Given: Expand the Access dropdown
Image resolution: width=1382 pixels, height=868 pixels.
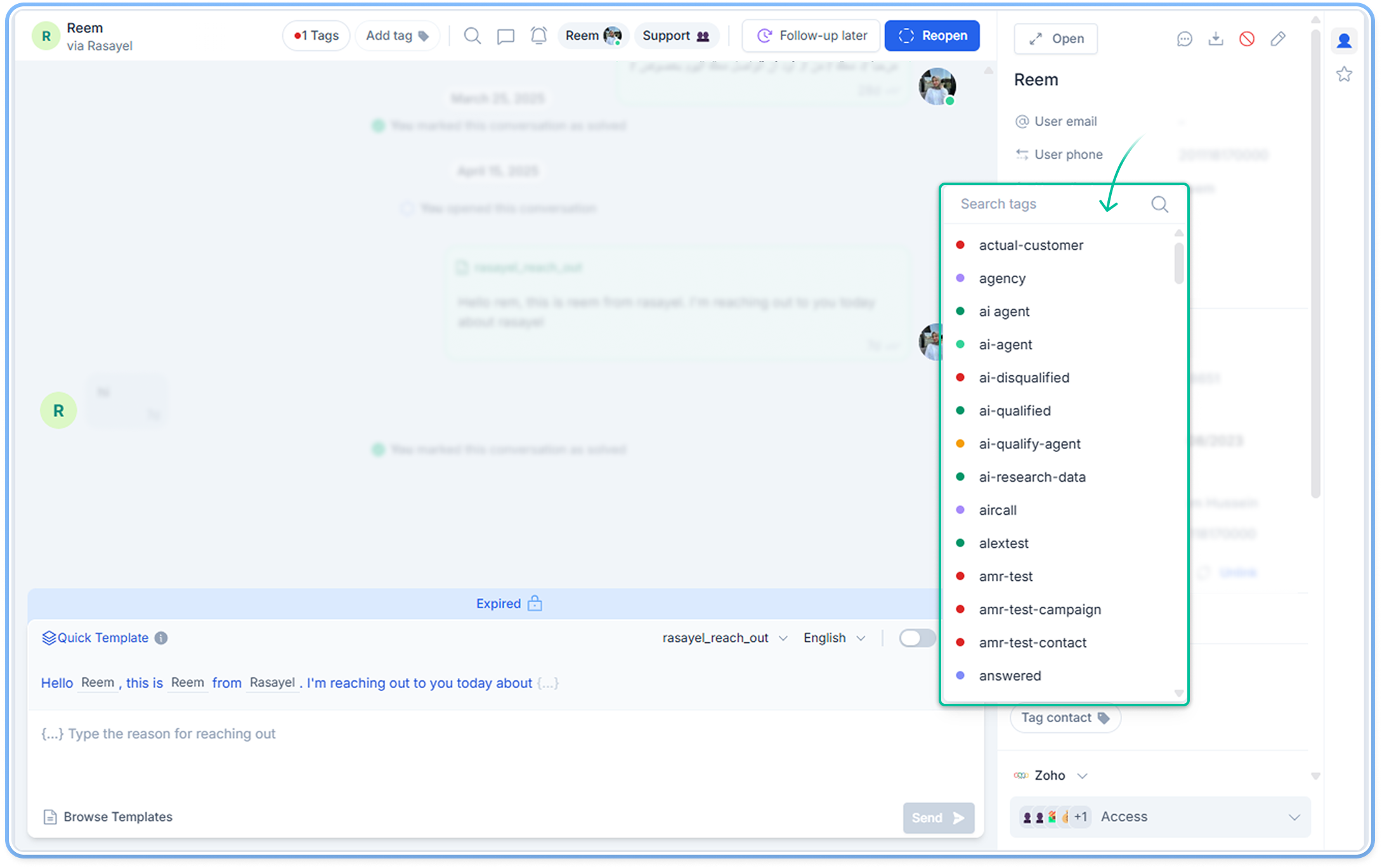Looking at the screenshot, I should click(x=1294, y=817).
